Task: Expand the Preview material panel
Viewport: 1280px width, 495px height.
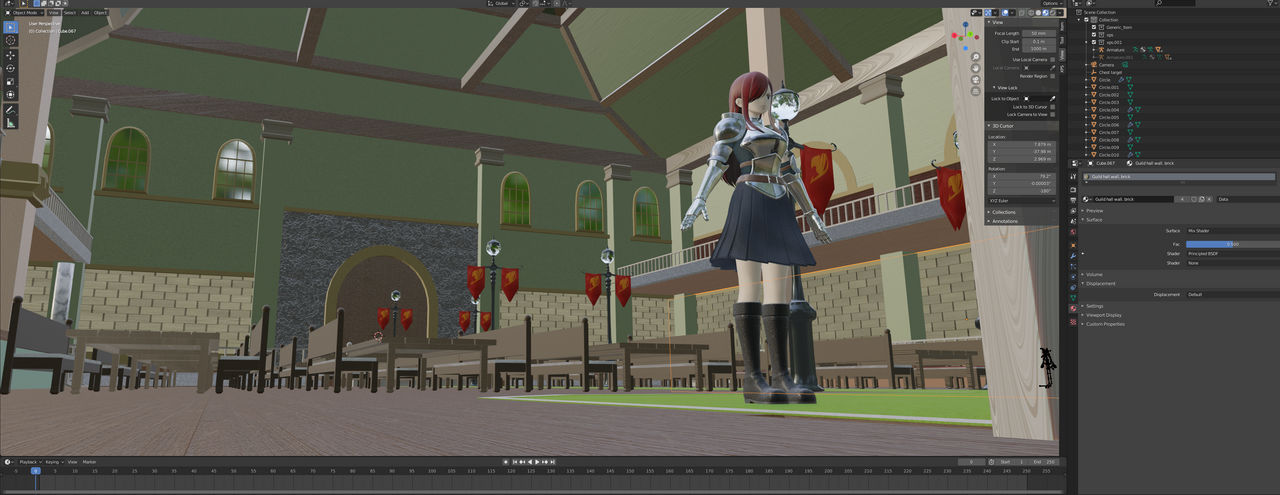Action: [1094, 211]
